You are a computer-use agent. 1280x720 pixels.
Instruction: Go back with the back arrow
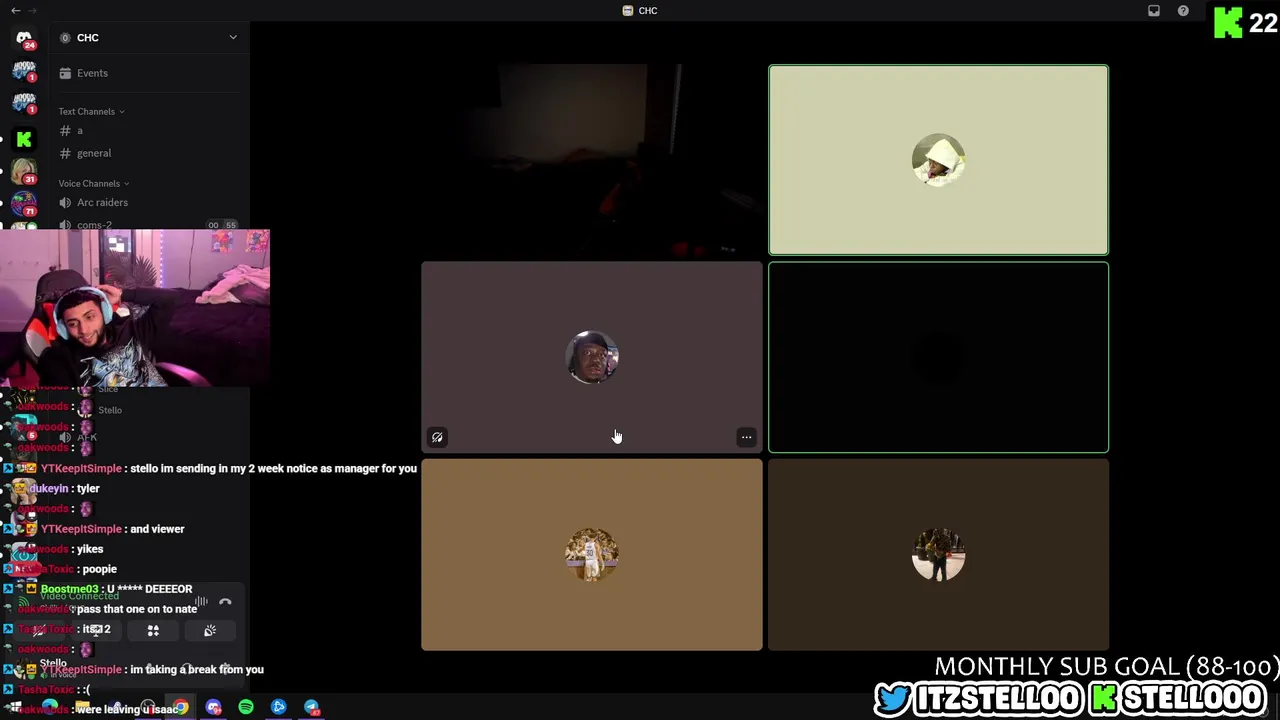click(x=15, y=11)
